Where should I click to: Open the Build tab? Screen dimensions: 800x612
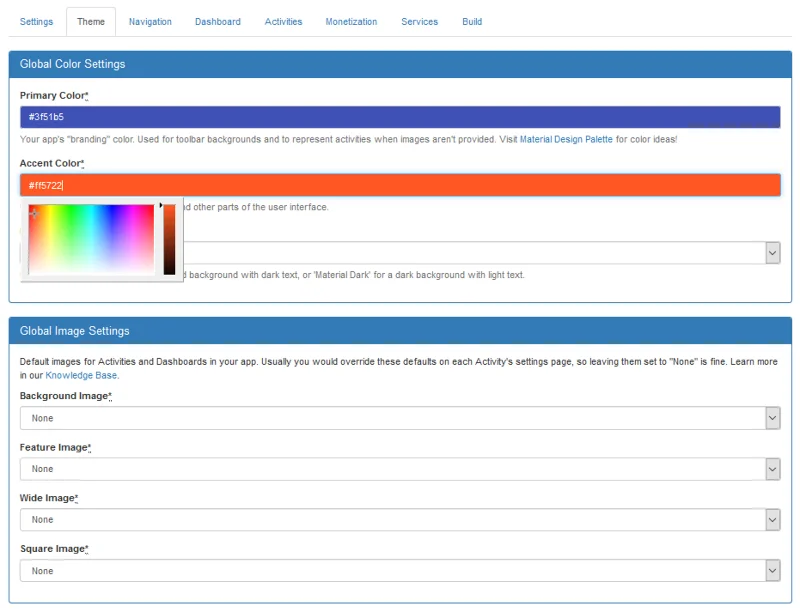coord(472,22)
